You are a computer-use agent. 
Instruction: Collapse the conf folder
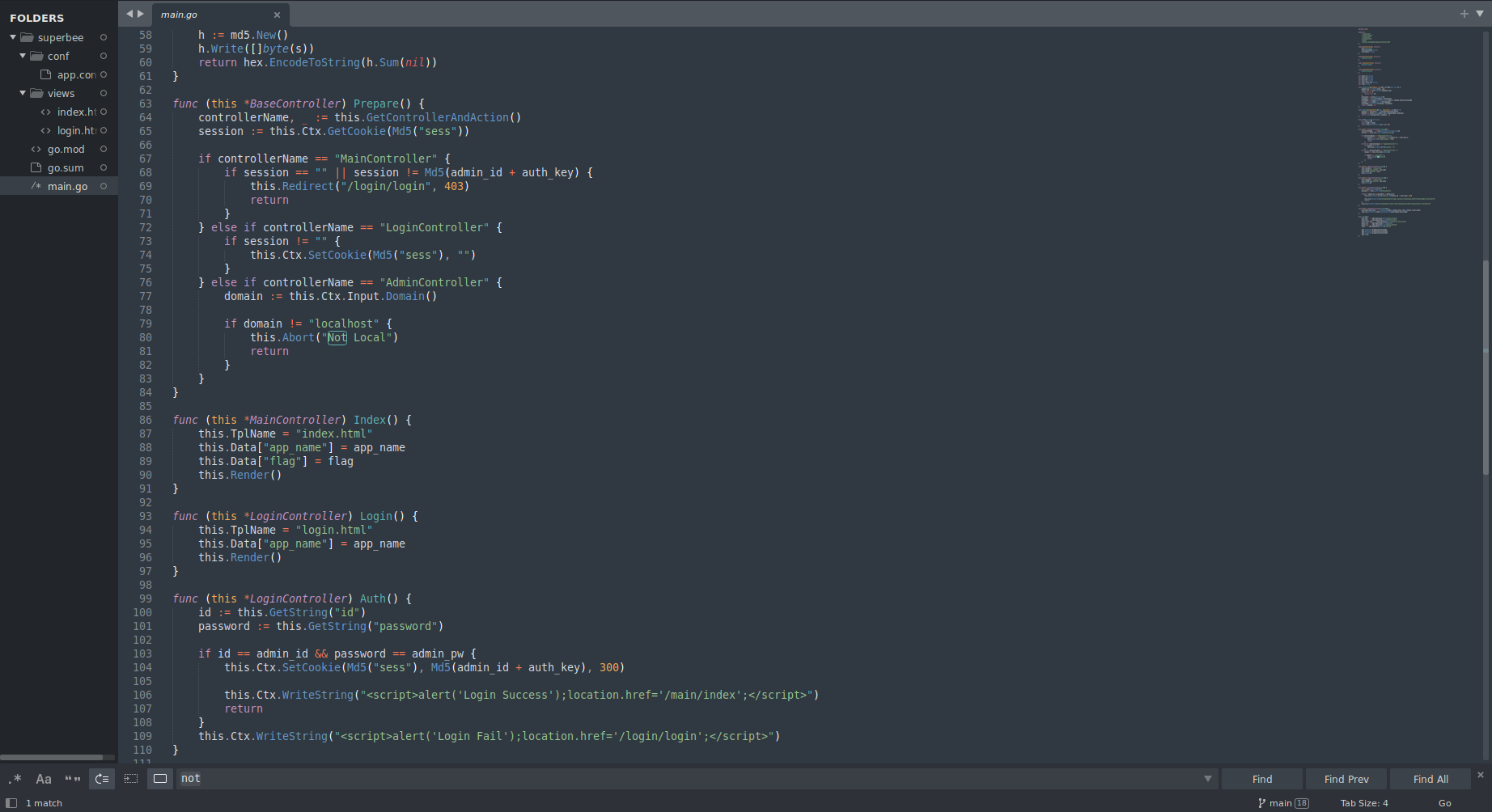[23, 56]
